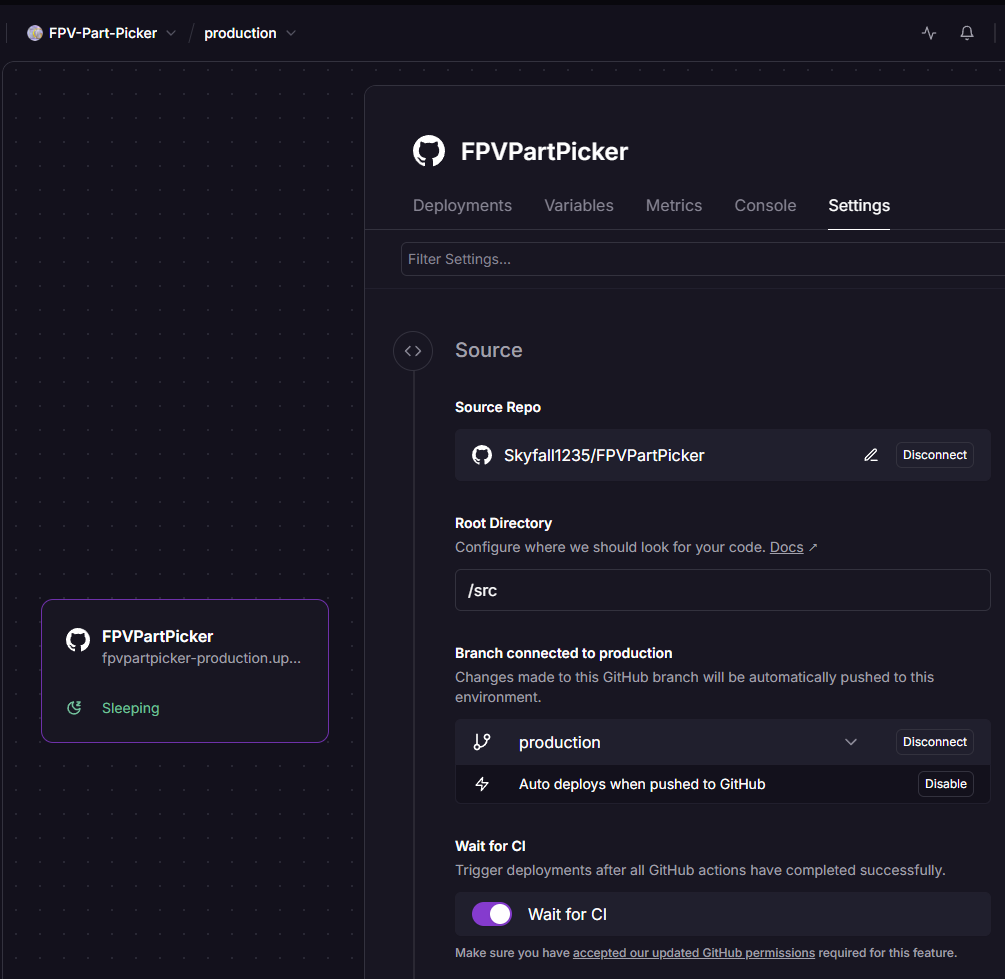This screenshot has width=1005, height=979.
Task: Click the Branch connected to production heading
Action: pos(563,653)
